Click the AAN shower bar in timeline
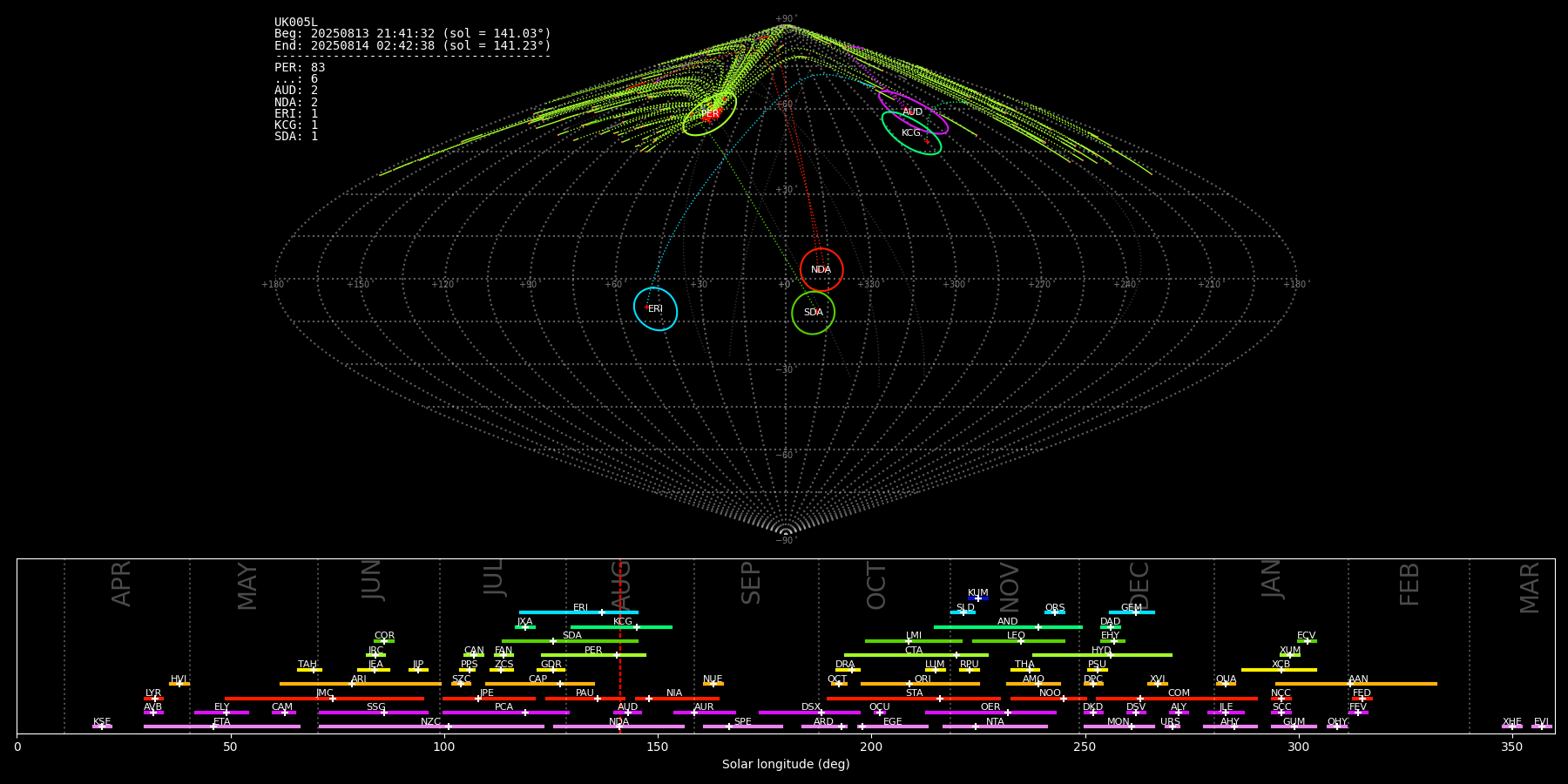Viewport: 1568px width, 784px height. [x=1356, y=684]
